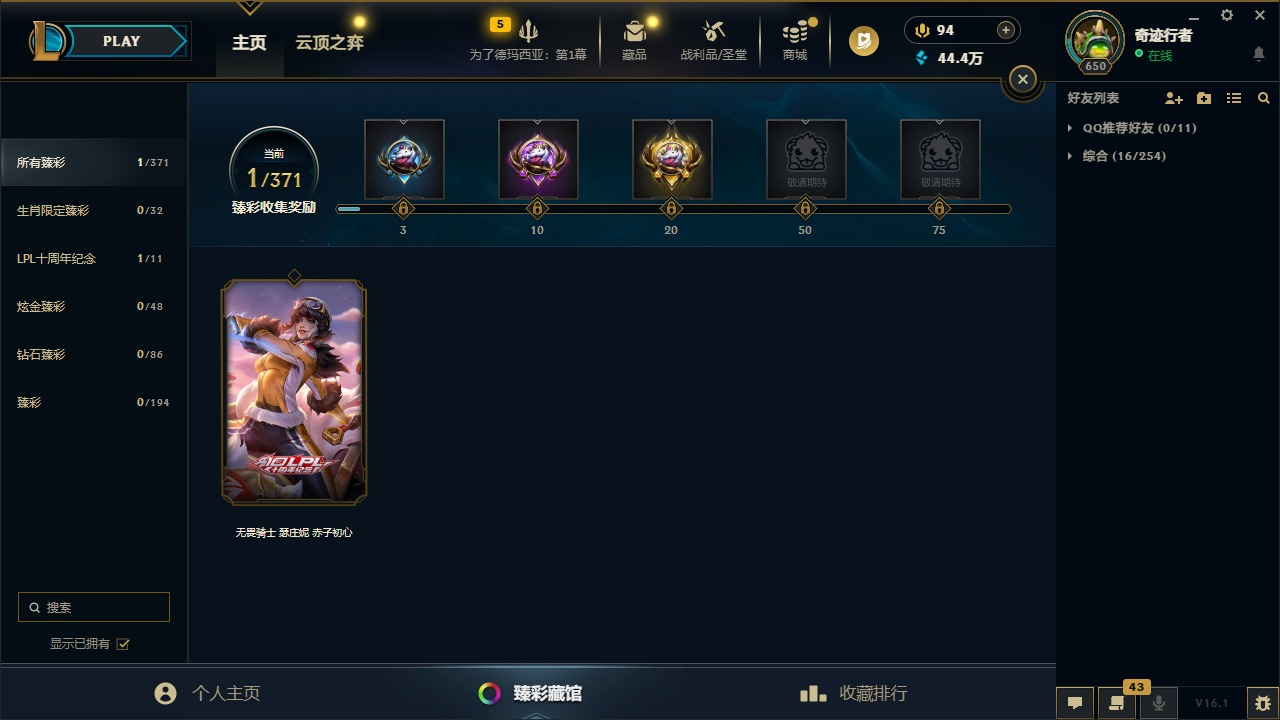Viewport: 1280px width, 720px height.
Task: Search friends with magnifier icon
Action: (x=1264, y=98)
